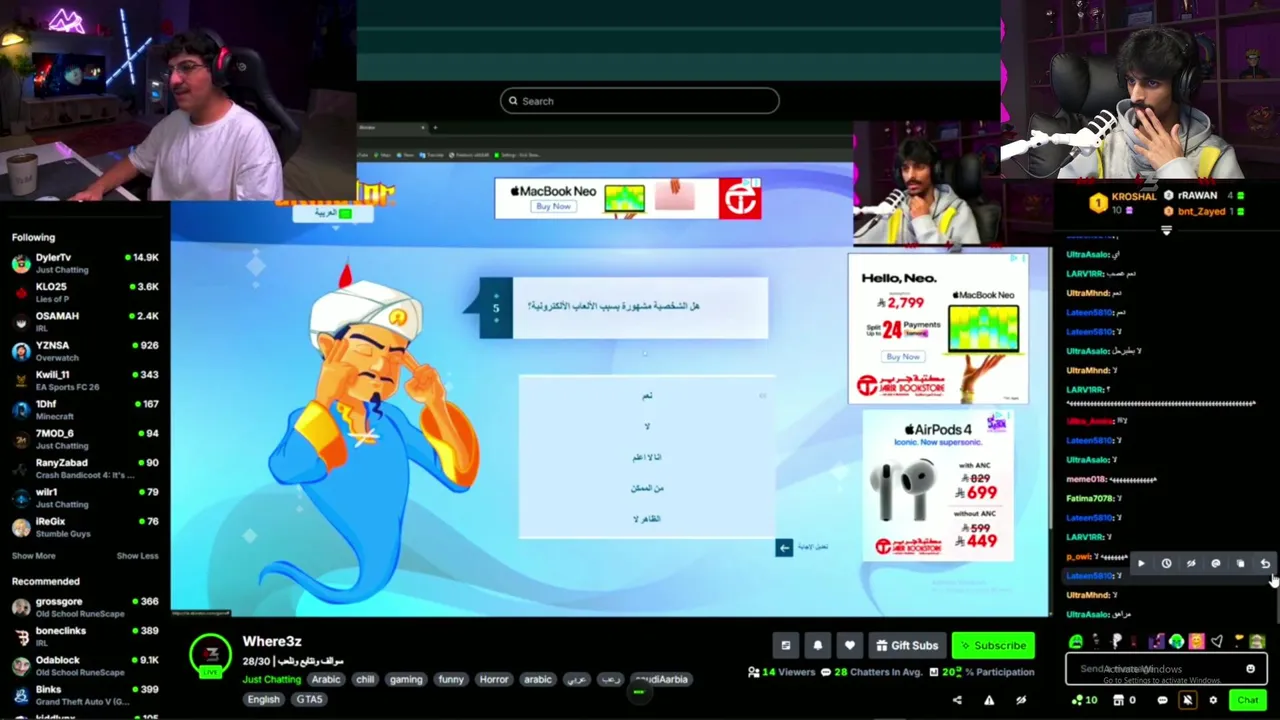Subscribe to the Where3z channel

993,645
